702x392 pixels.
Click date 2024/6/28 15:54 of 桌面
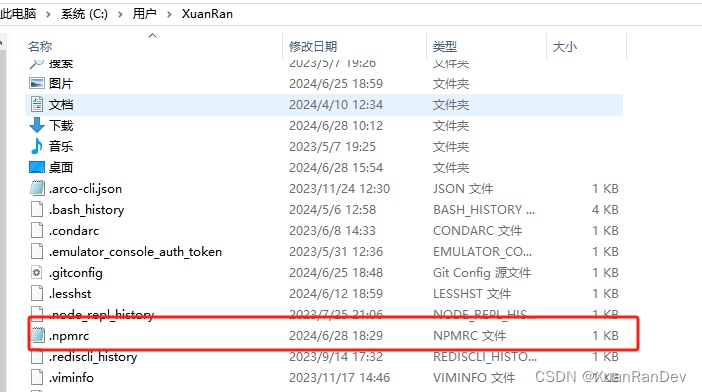click(336, 167)
